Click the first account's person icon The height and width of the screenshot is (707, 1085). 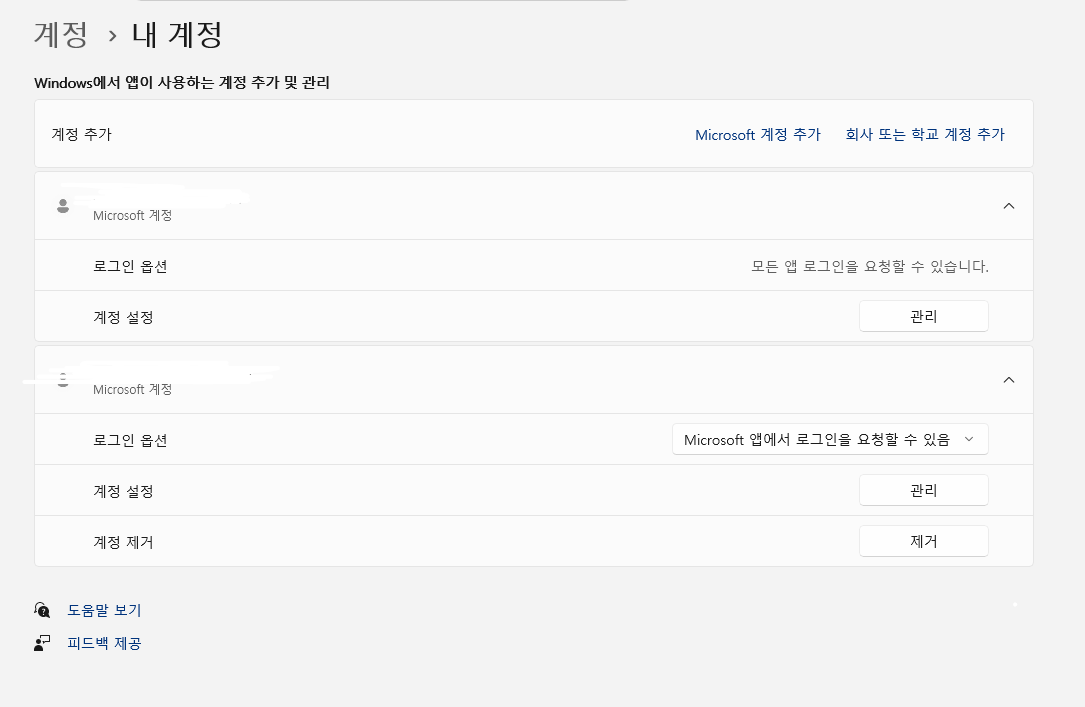(63, 206)
